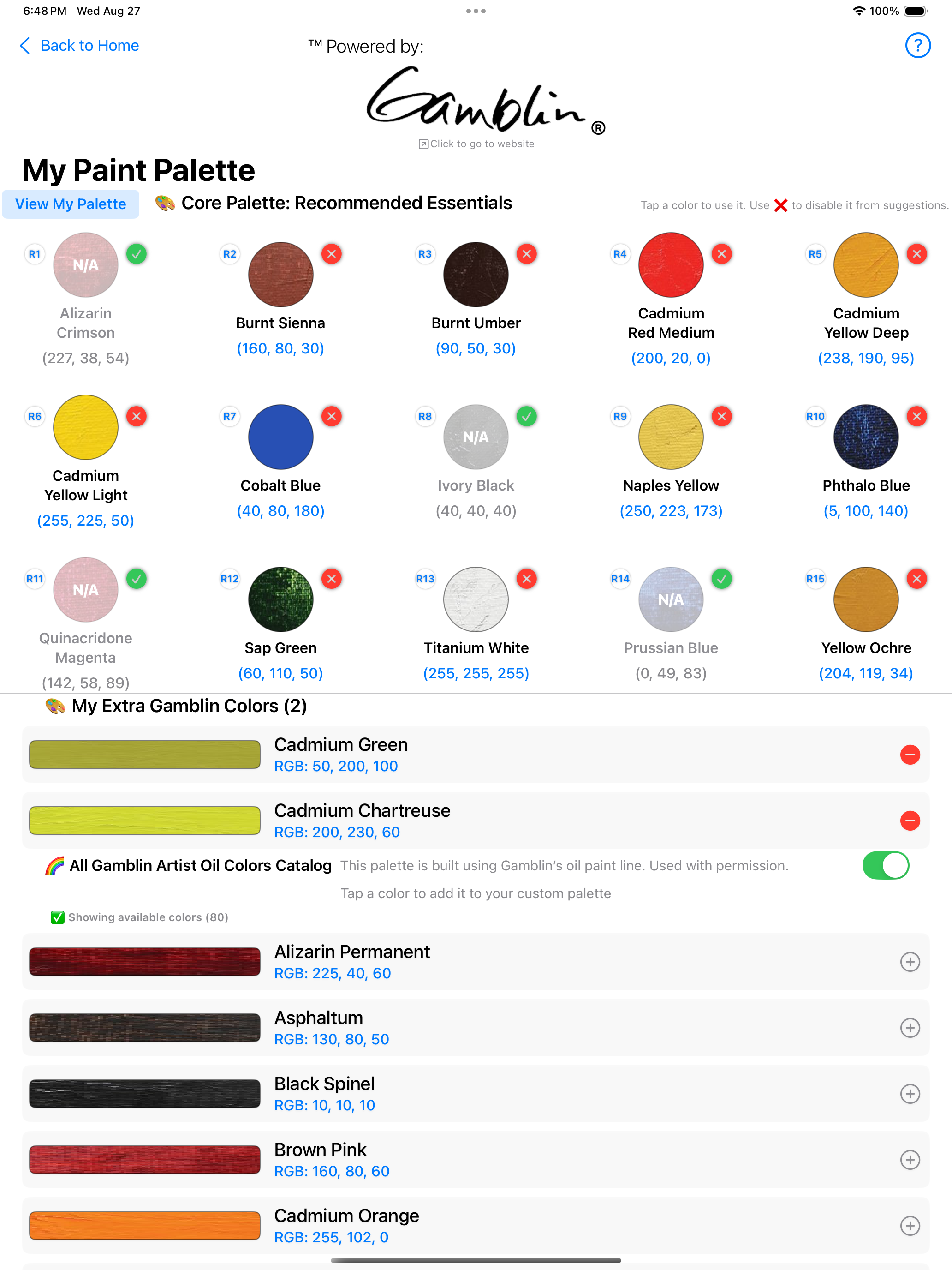Select the Cadmium Red Medium color swatch
The height and width of the screenshot is (1270, 952).
coord(671,265)
